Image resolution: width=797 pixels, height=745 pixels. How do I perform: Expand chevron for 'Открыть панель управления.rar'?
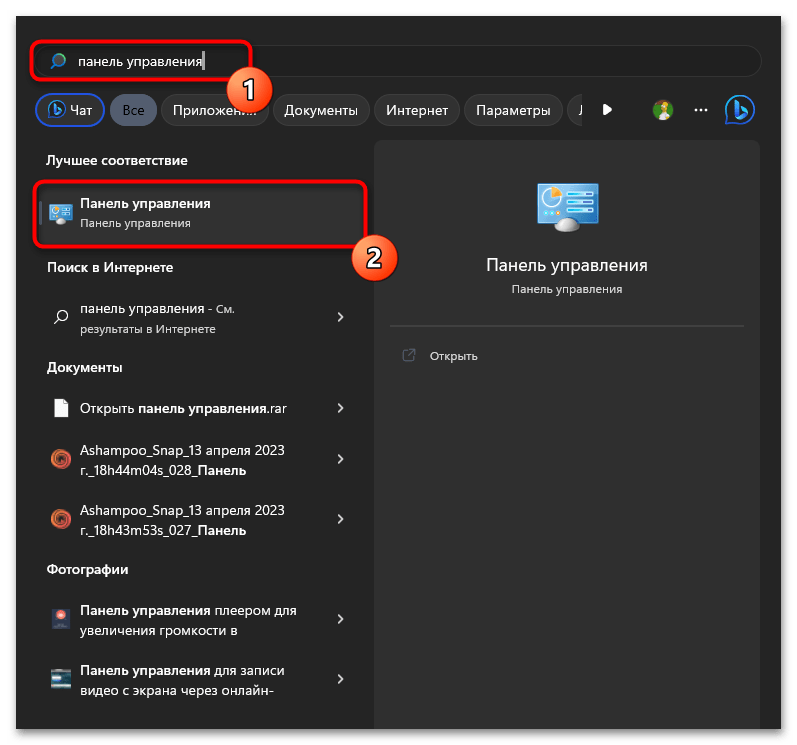341,408
